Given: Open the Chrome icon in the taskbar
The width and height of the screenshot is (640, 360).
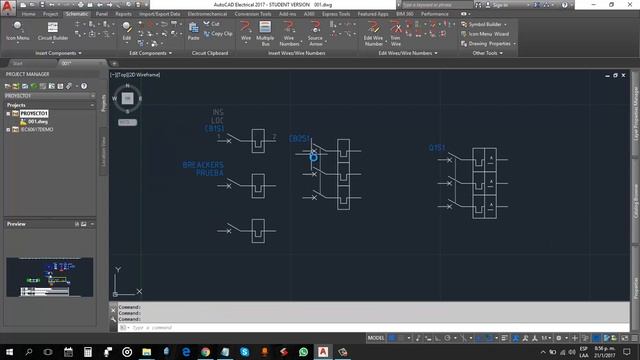Looking at the screenshot, I should (x=205, y=352).
